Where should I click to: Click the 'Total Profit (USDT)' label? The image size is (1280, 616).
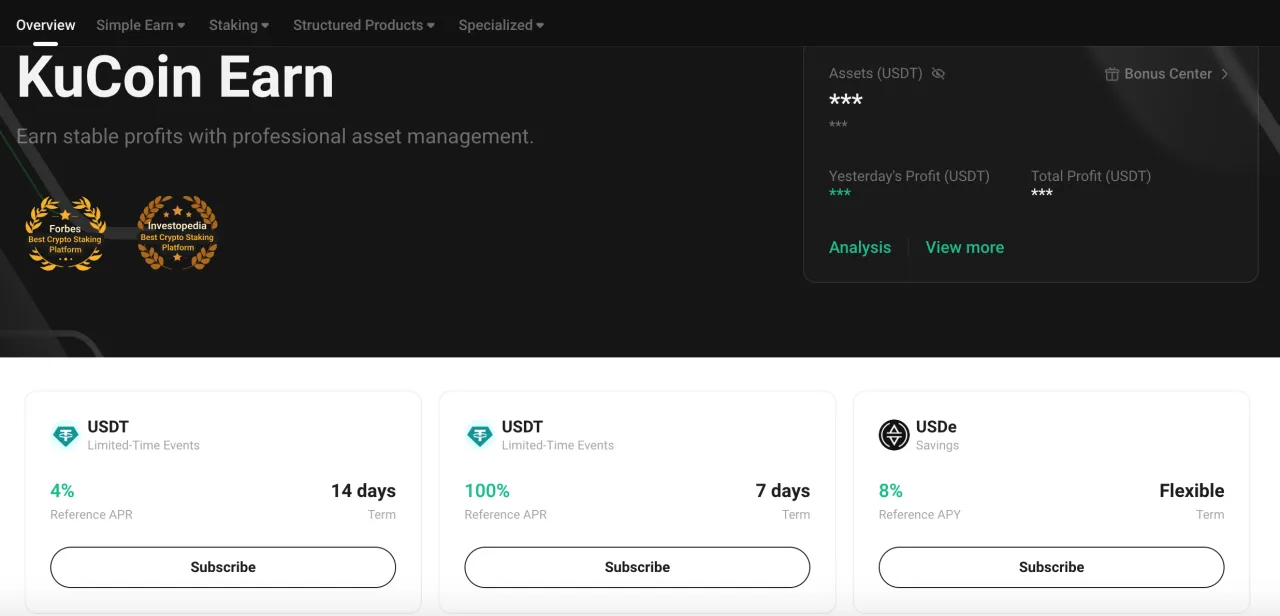pos(1091,176)
